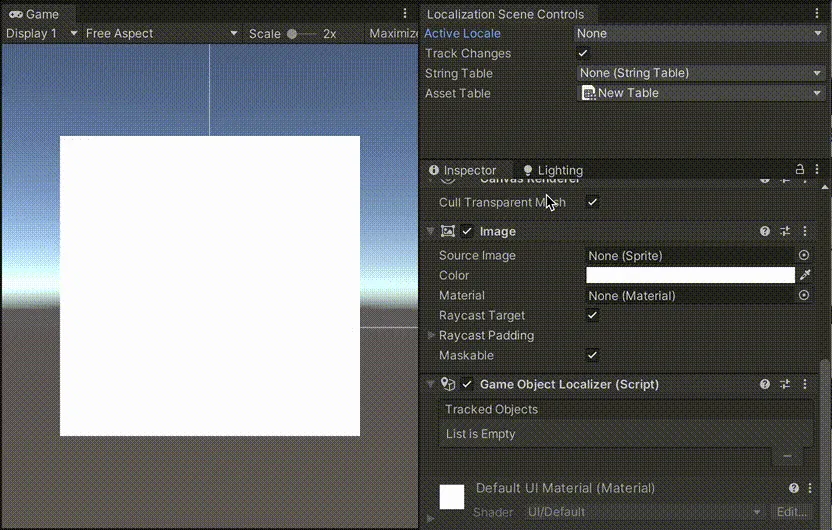Click the white Color field swatch
The image size is (832, 530).
(690, 275)
